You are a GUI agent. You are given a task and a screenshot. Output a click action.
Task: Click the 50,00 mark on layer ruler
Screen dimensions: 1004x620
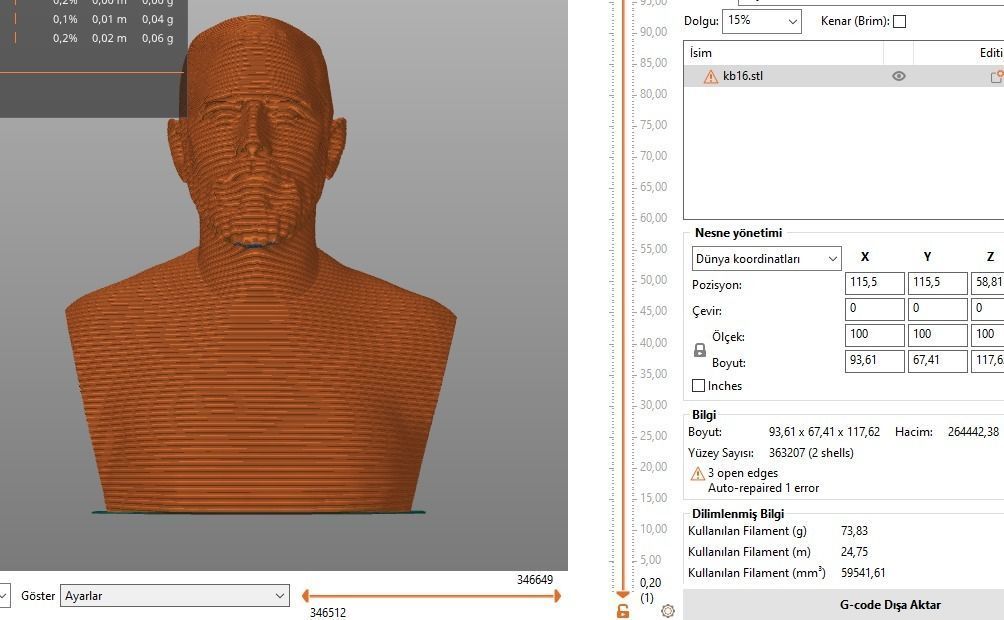coord(653,280)
